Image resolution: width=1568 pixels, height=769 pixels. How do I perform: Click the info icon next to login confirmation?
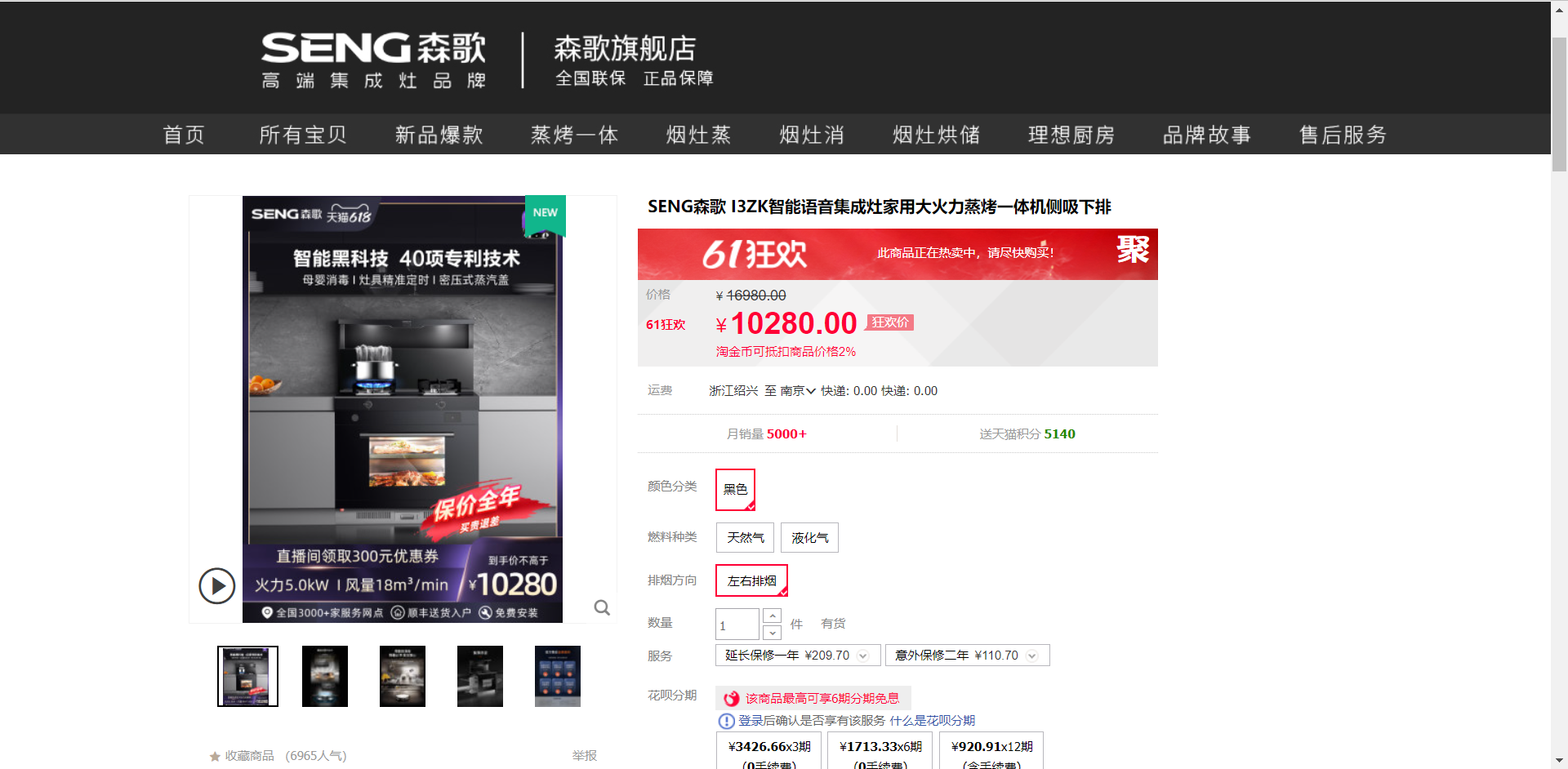pos(726,721)
